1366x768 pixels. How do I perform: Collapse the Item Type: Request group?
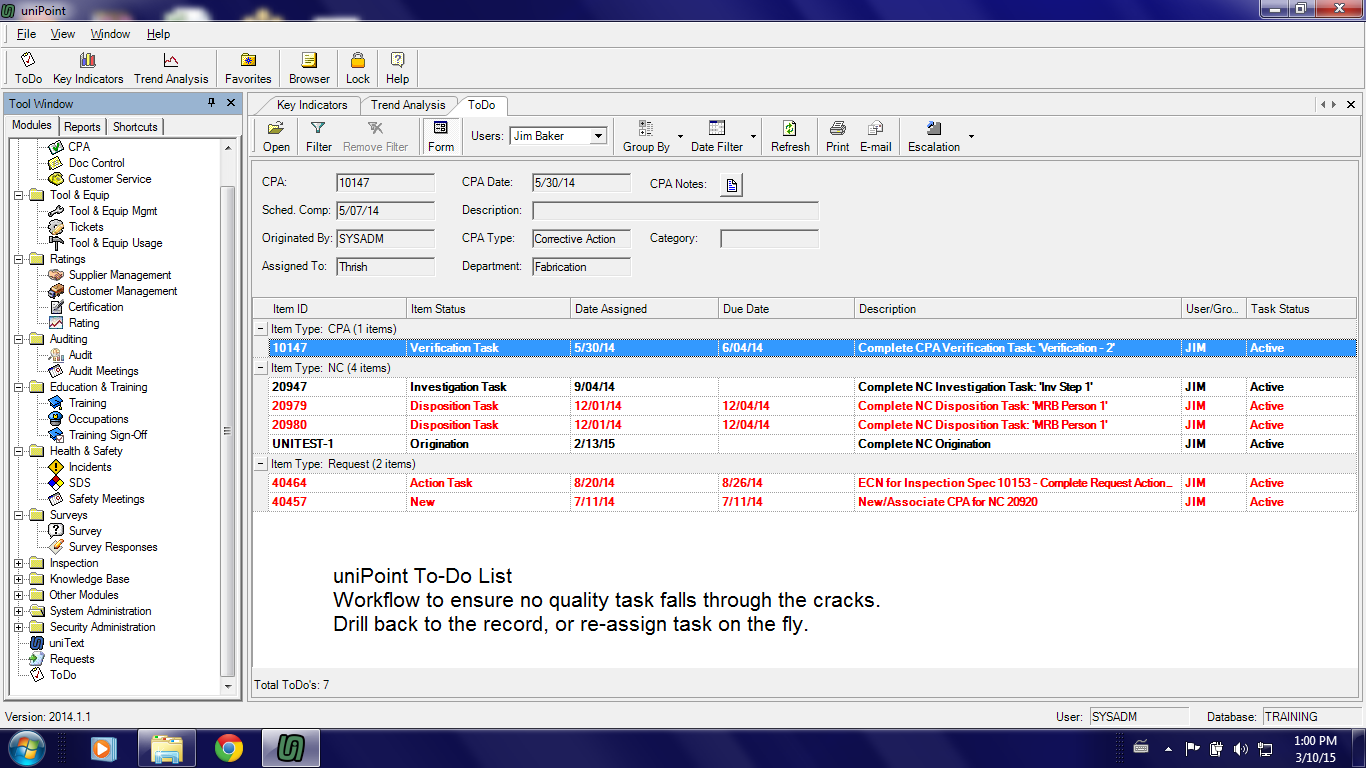(261, 464)
